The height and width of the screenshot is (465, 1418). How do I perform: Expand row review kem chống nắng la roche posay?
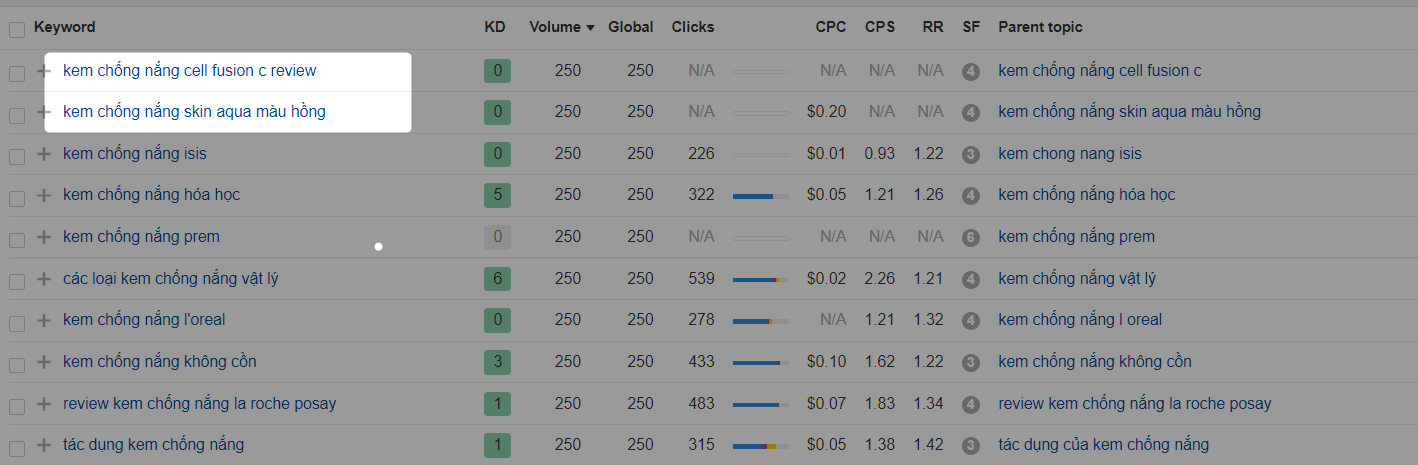point(43,404)
